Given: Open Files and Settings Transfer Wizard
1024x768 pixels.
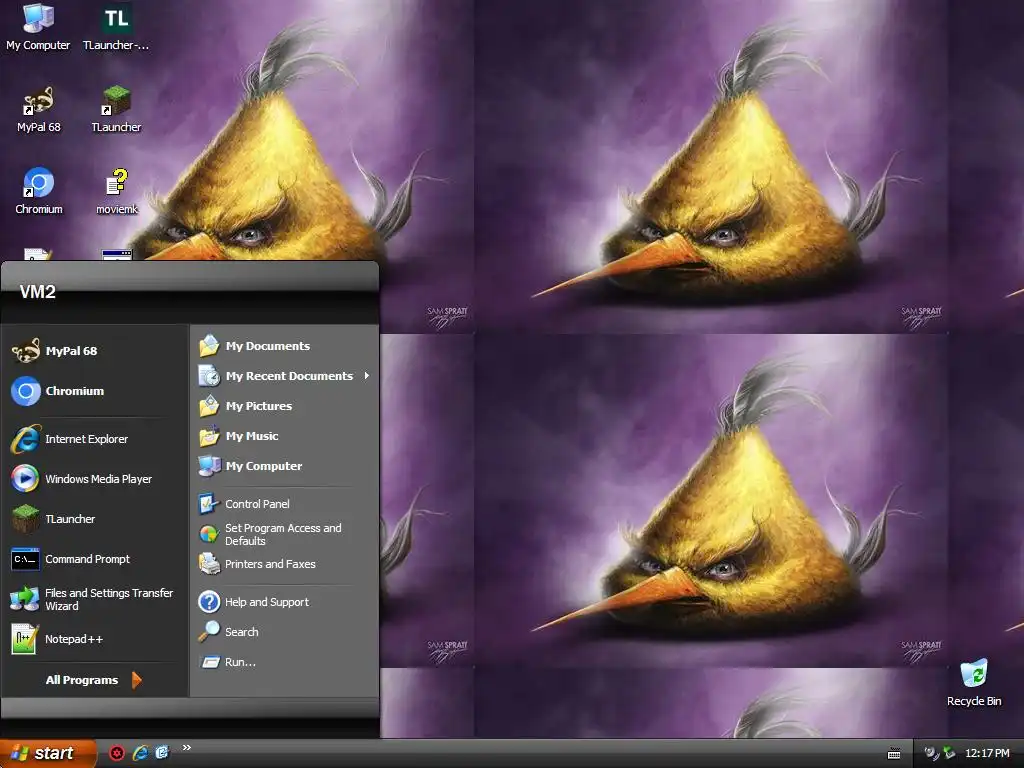Looking at the screenshot, I should (x=95, y=599).
